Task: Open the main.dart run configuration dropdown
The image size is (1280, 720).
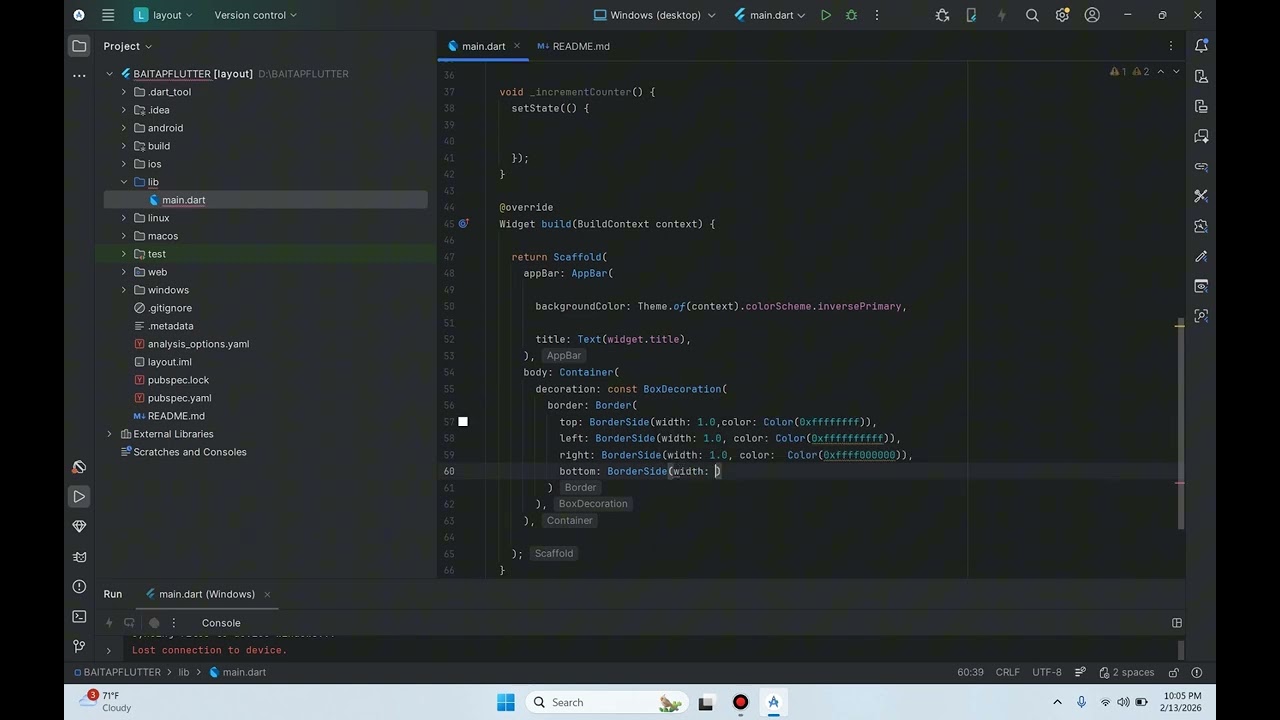Action: point(770,15)
